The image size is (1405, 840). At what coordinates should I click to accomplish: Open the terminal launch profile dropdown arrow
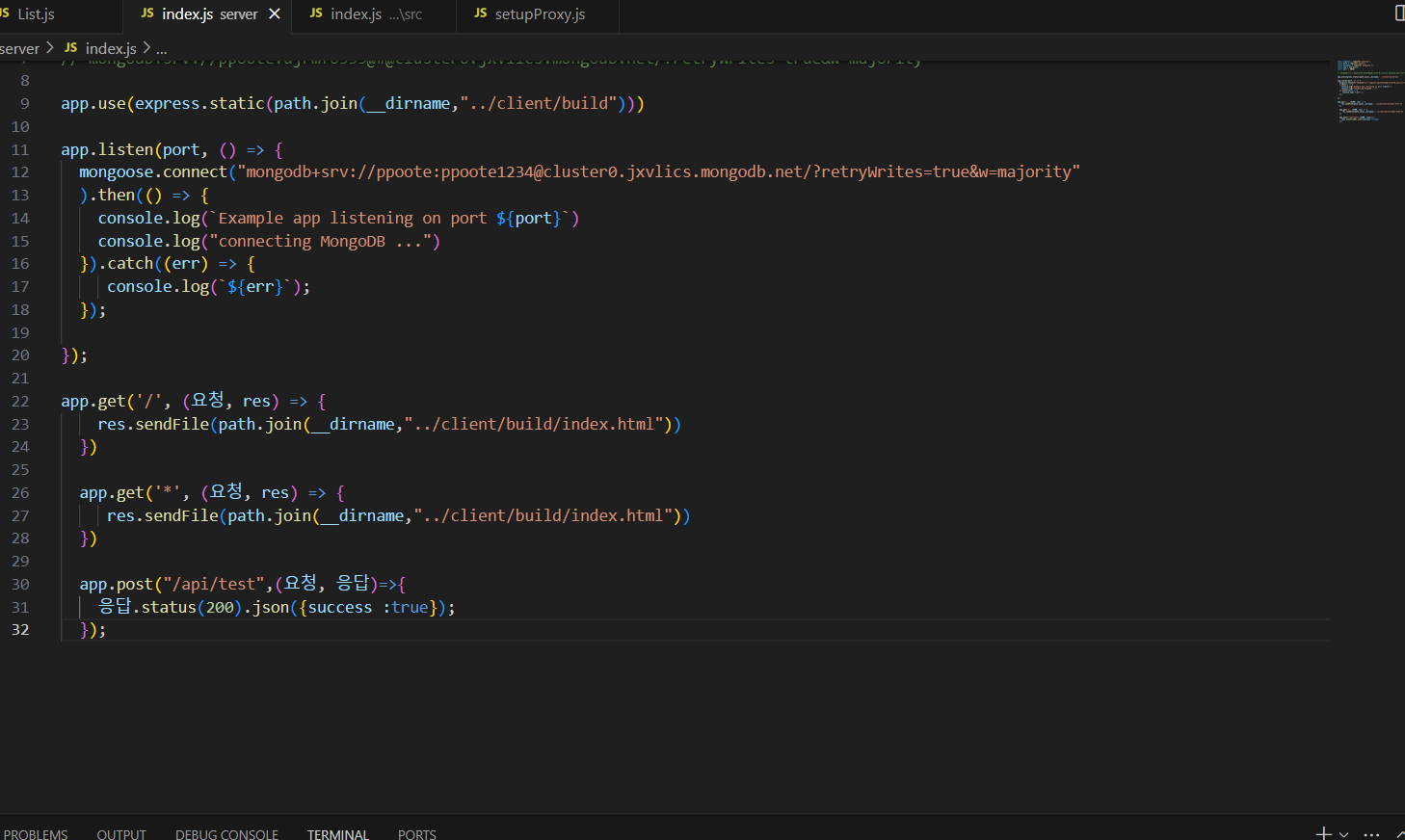(x=1344, y=834)
